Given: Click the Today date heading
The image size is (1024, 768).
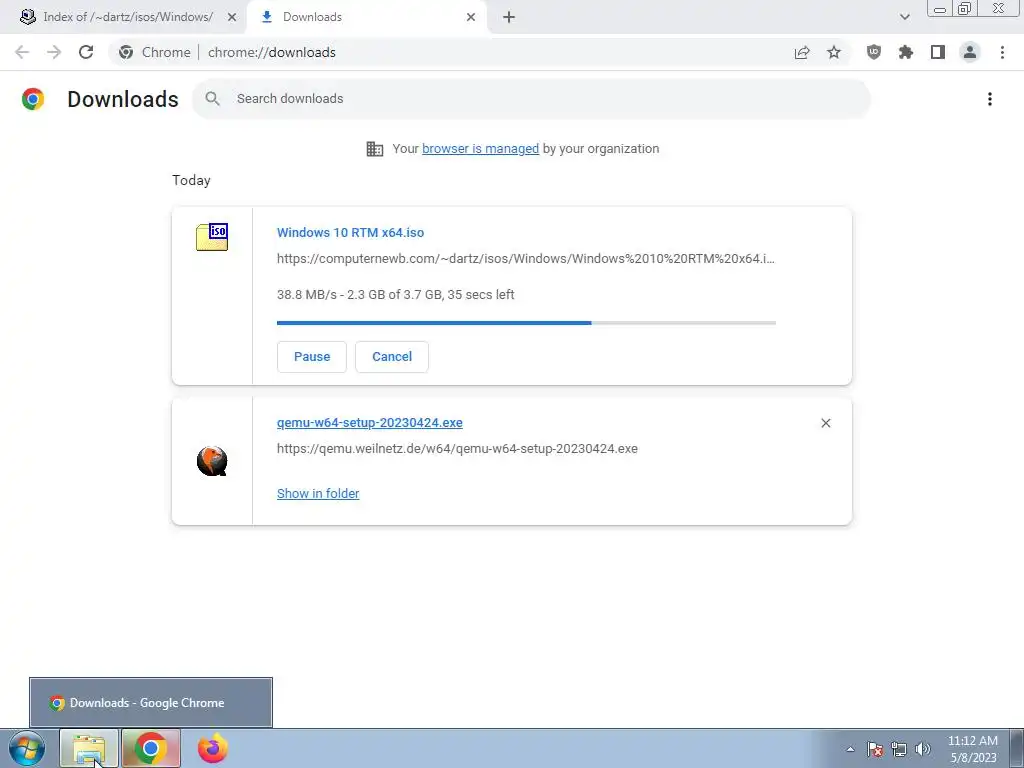Looking at the screenshot, I should 191,180.
